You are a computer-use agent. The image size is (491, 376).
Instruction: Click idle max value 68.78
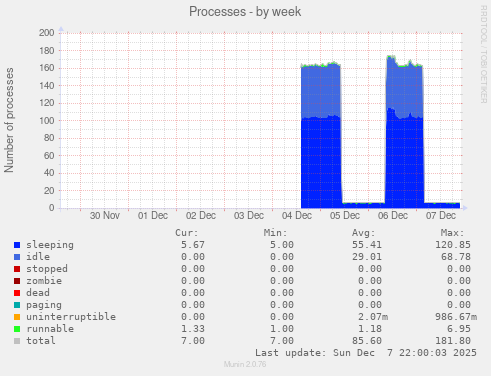[456, 257]
